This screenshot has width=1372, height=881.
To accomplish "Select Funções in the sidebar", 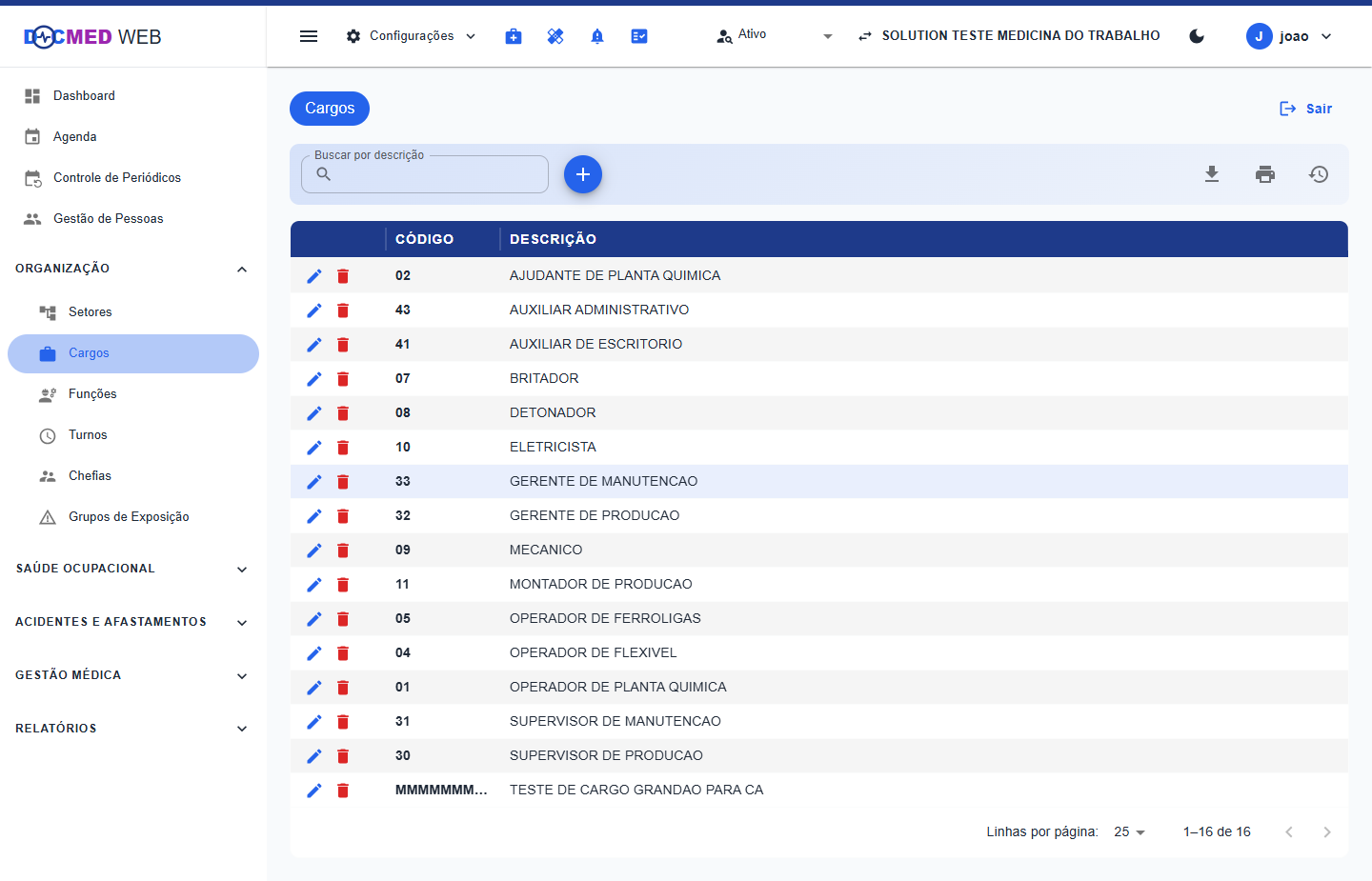I will point(133,394).
